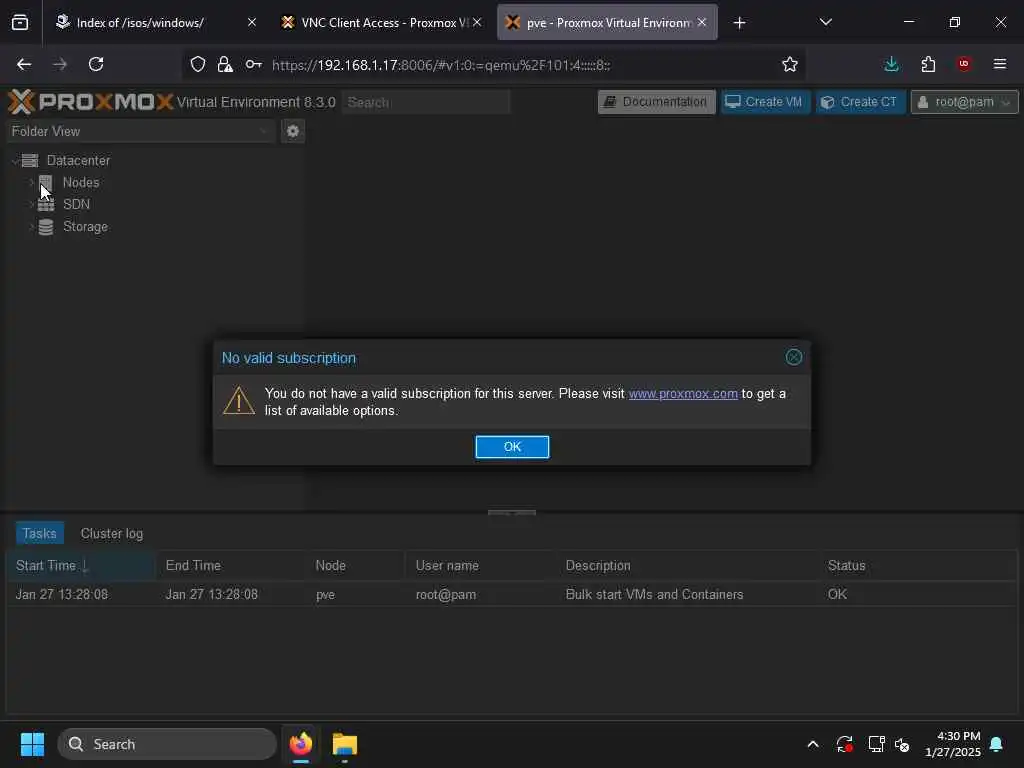Click the User name column header
1024x768 pixels.
(x=481, y=566)
